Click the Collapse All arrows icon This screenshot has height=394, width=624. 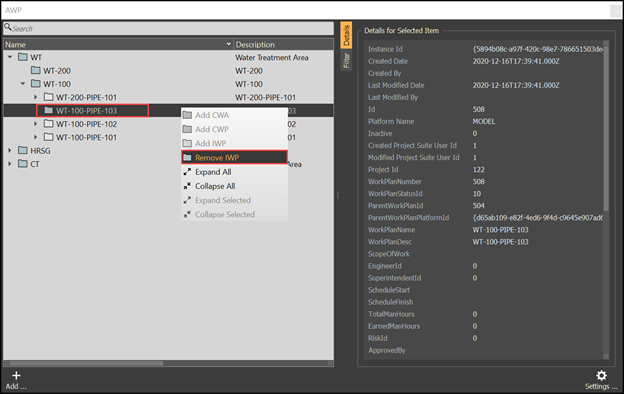pos(187,186)
